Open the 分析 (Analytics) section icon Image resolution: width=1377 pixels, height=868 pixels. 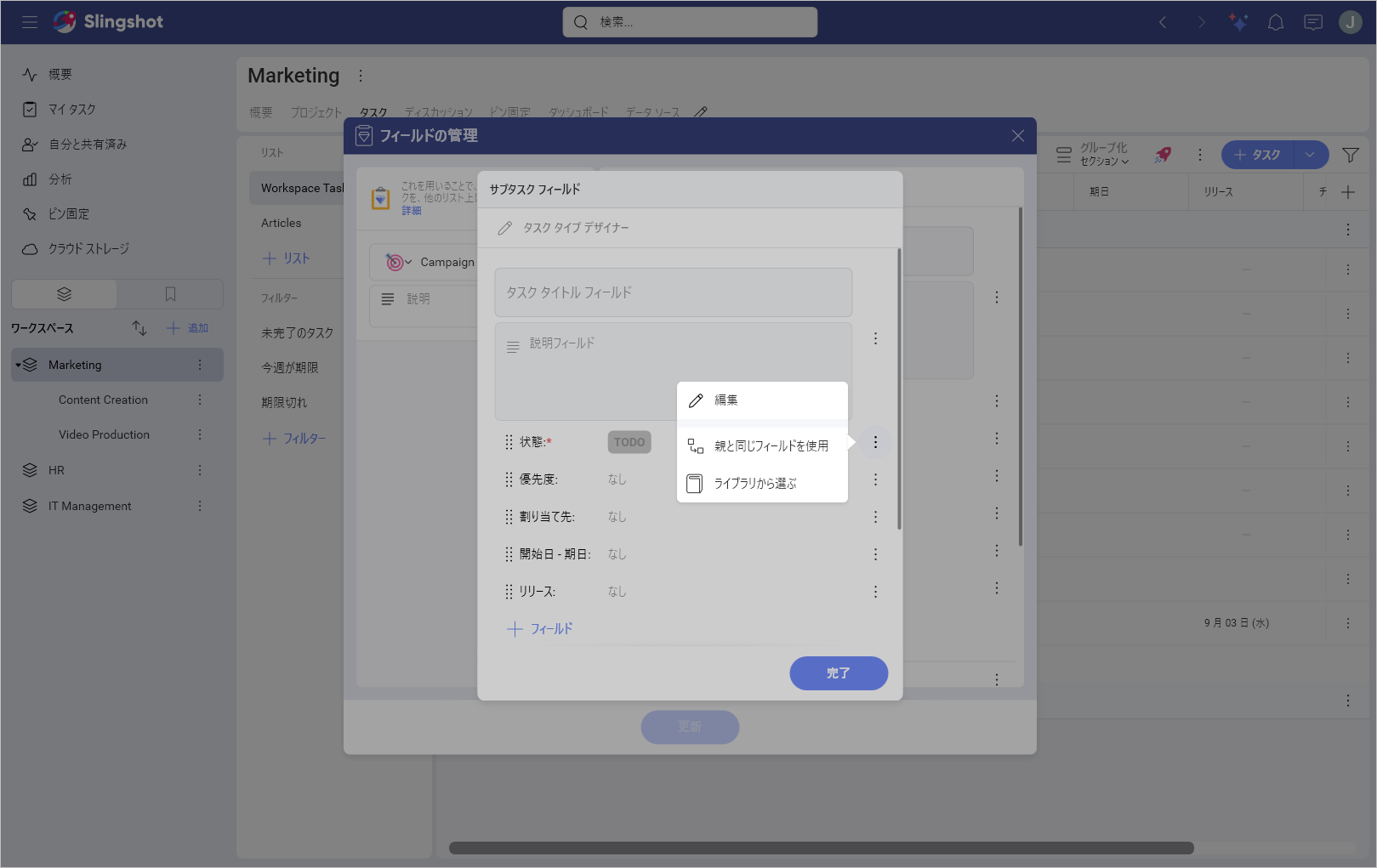(x=29, y=179)
